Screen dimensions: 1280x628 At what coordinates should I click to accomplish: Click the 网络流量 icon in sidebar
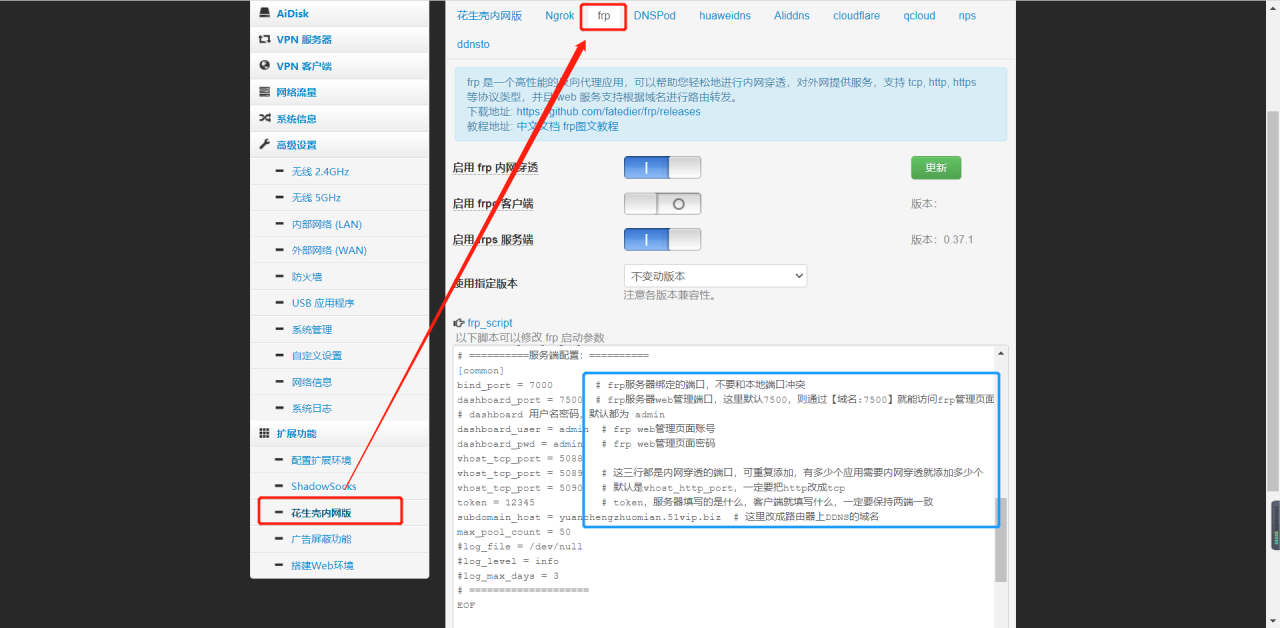[265, 92]
